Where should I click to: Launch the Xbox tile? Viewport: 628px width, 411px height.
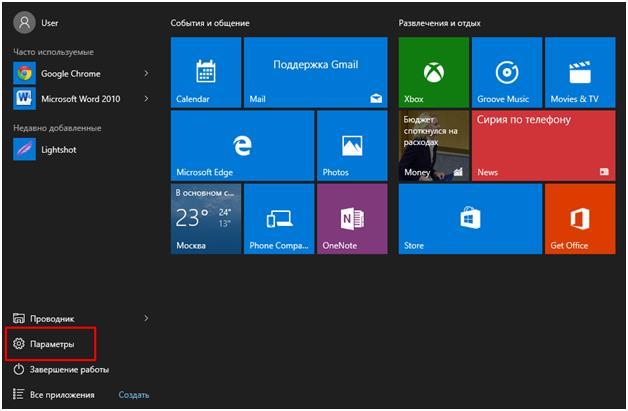click(x=434, y=73)
